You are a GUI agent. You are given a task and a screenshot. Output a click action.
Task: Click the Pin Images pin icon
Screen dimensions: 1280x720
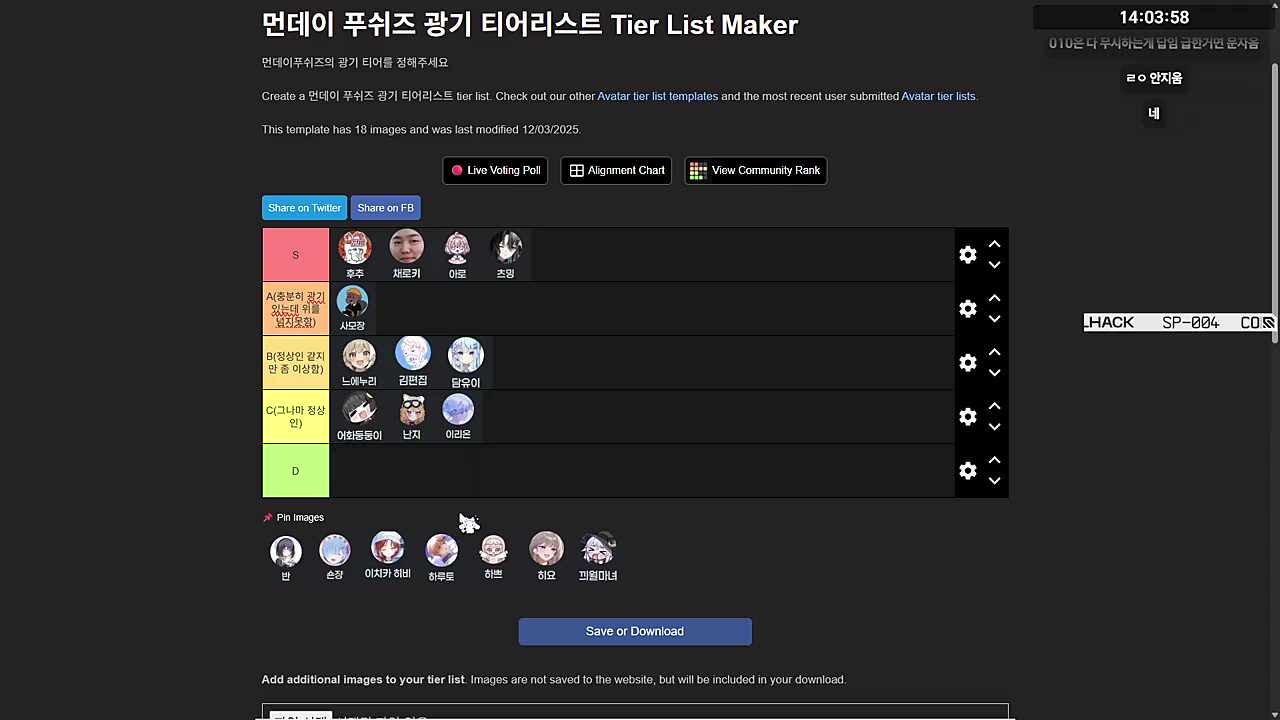267,518
